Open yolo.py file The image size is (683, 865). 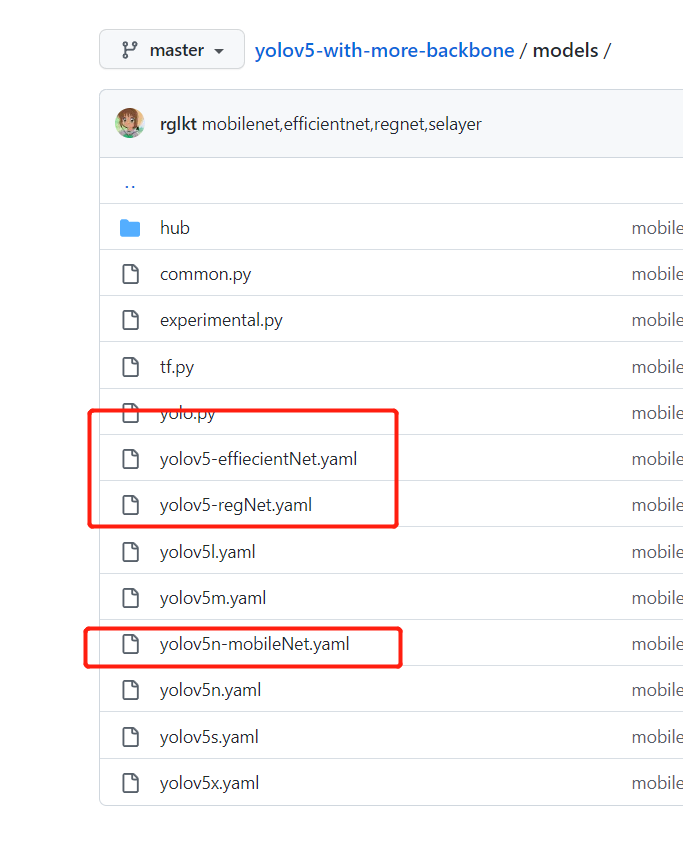187,413
